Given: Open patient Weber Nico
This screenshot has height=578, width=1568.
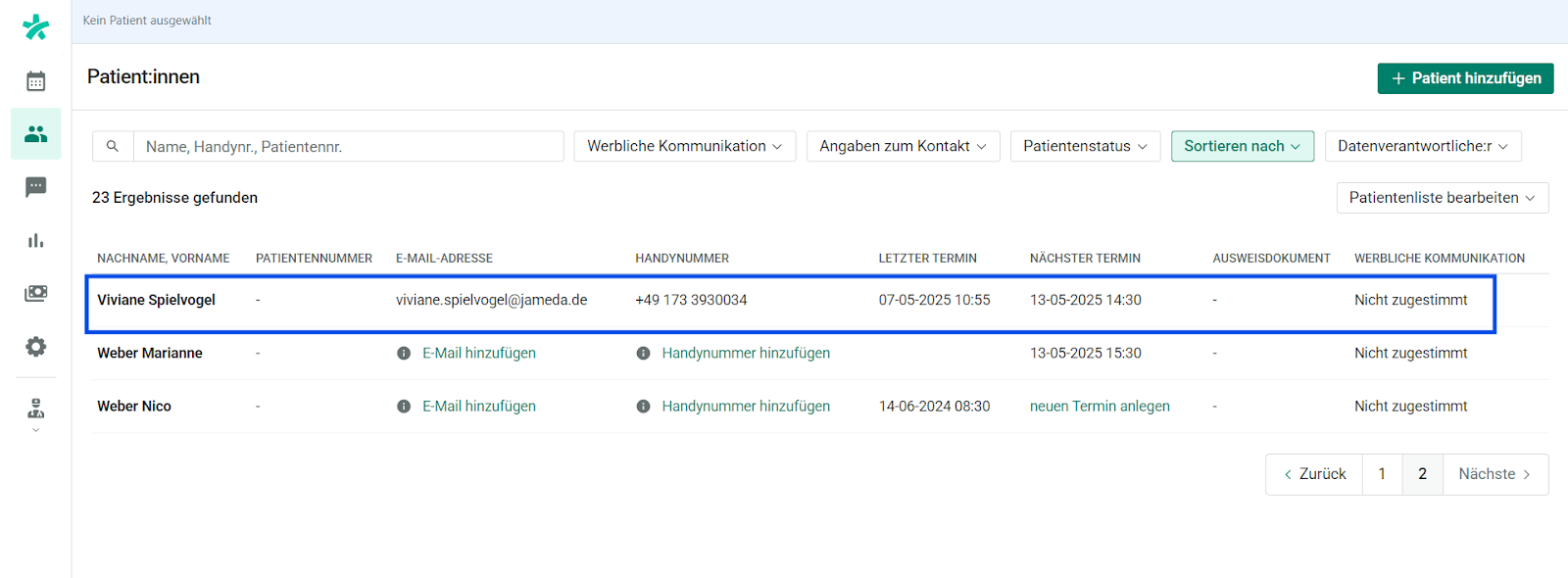Looking at the screenshot, I should (x=134, y=406).
